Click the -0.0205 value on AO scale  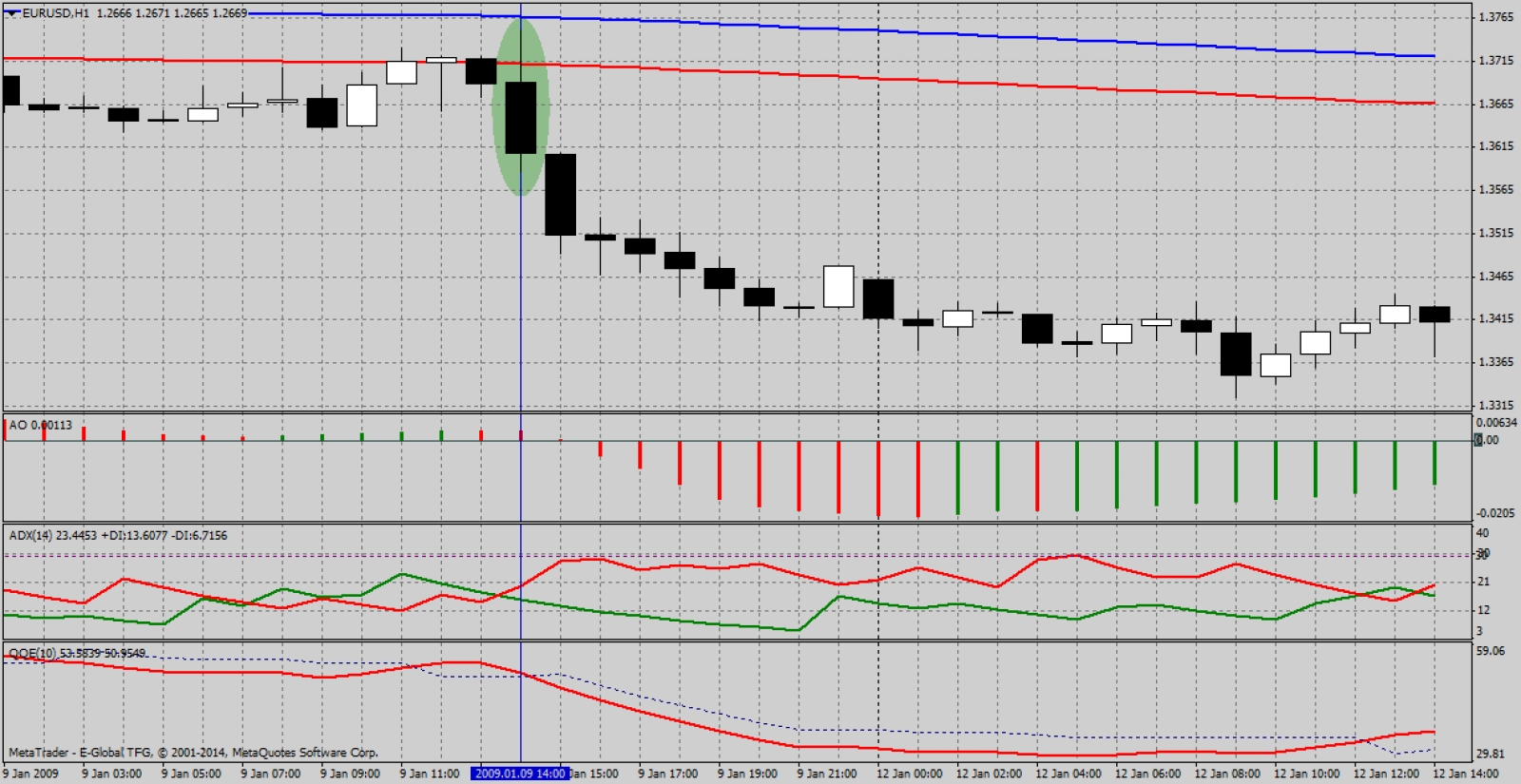(1495, 513)
